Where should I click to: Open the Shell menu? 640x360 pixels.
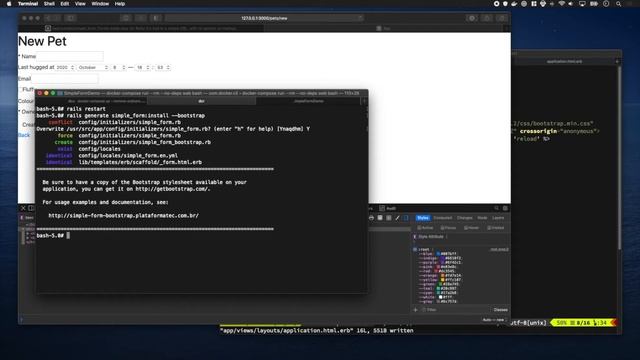49,4
